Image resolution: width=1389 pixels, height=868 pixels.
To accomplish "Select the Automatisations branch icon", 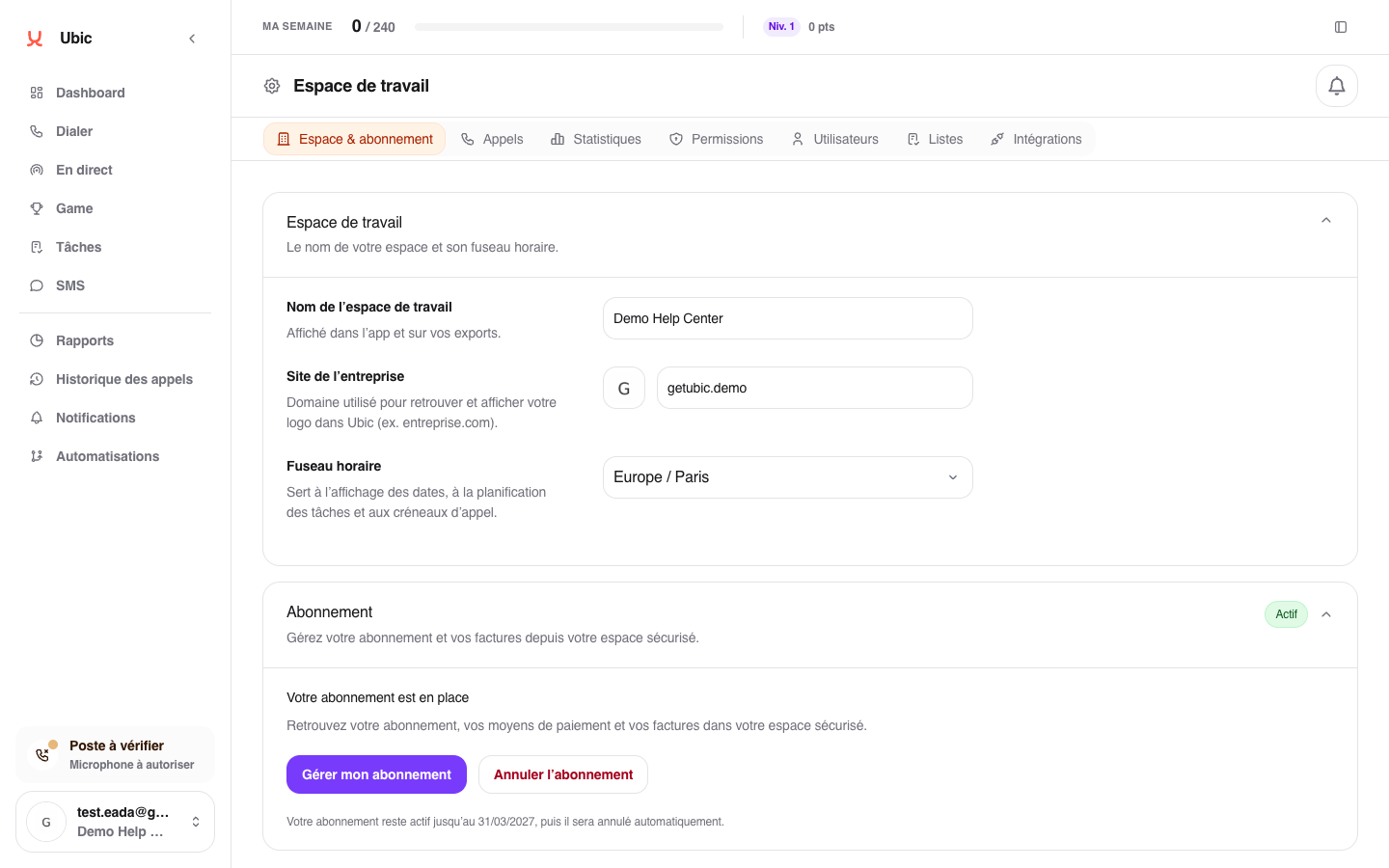I will (37, 456).
